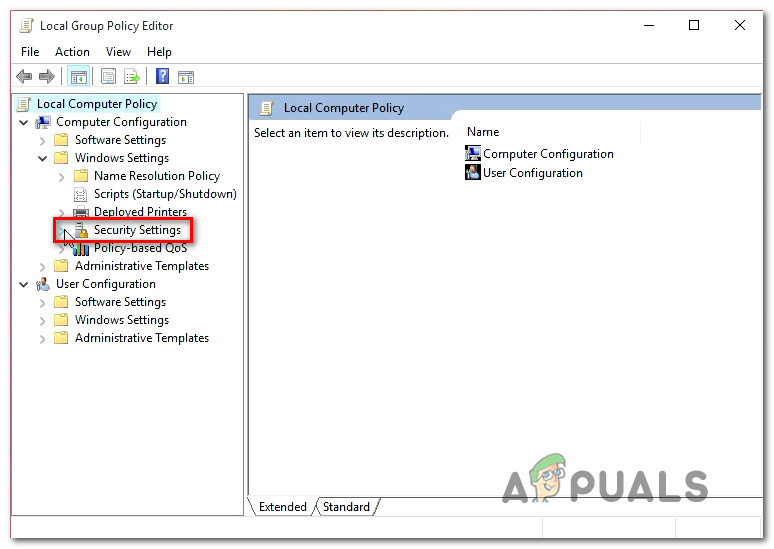
Task: Click the Back arrow toolbar icon
Action: [24, 77]
